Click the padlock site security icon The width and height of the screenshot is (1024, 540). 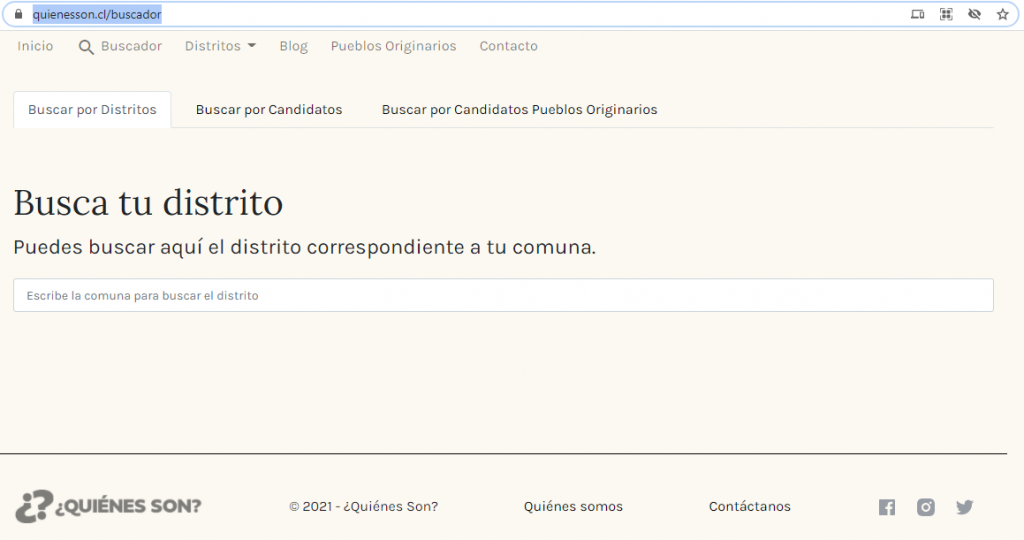tap(17, 15)
